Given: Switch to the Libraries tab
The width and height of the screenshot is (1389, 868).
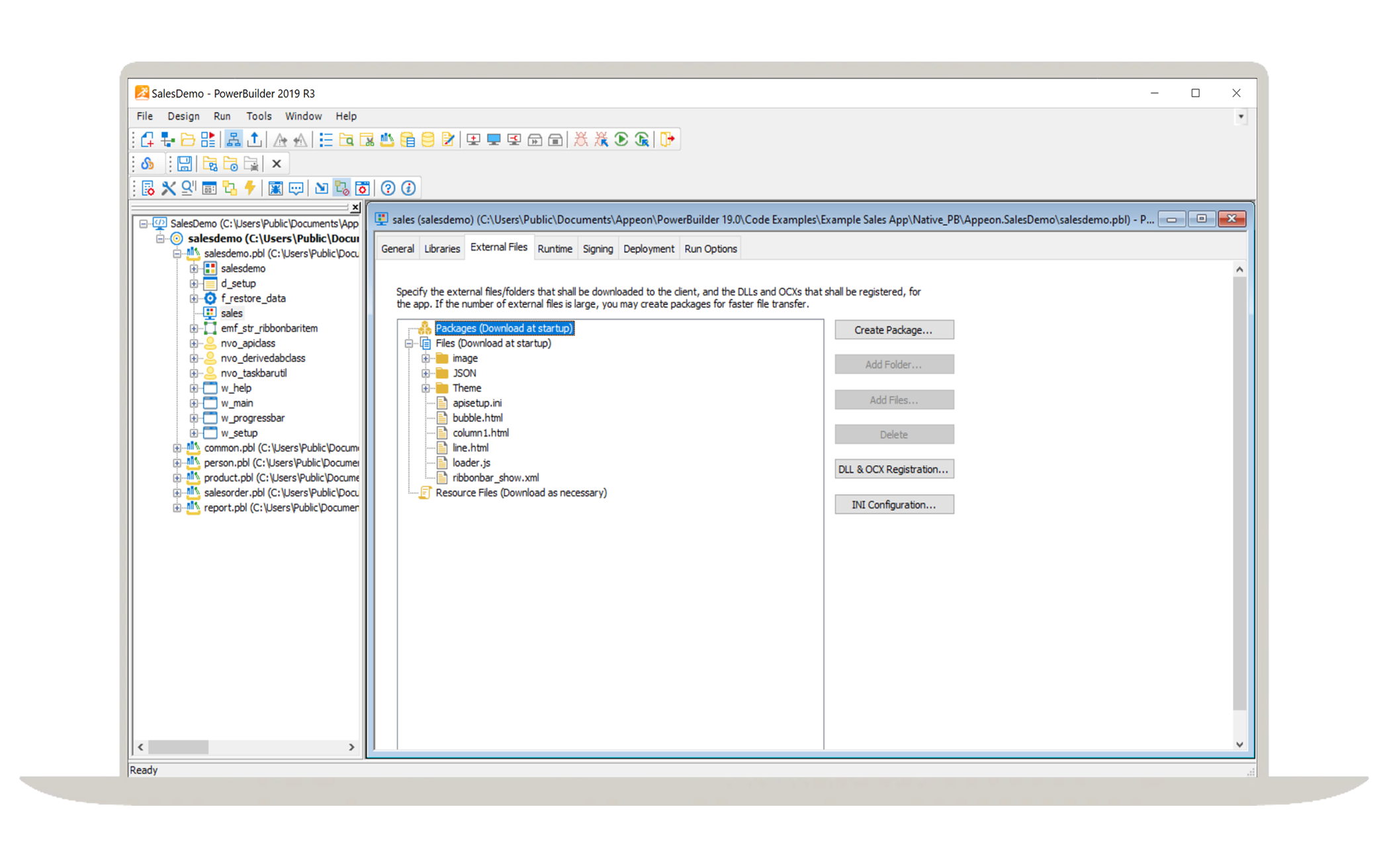Looking at the screenshot, I should click(441, 249).
